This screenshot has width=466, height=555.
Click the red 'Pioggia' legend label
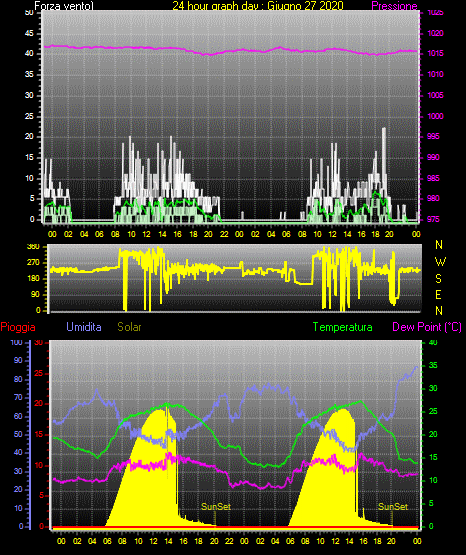[18, 327]
